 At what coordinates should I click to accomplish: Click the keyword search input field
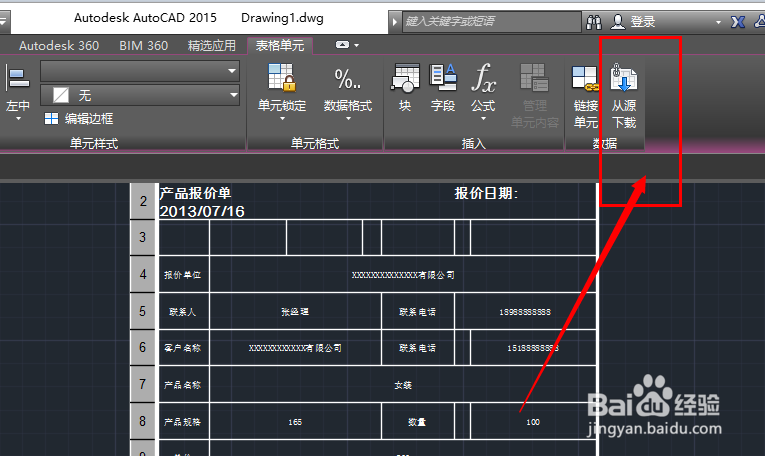point(491,22)
